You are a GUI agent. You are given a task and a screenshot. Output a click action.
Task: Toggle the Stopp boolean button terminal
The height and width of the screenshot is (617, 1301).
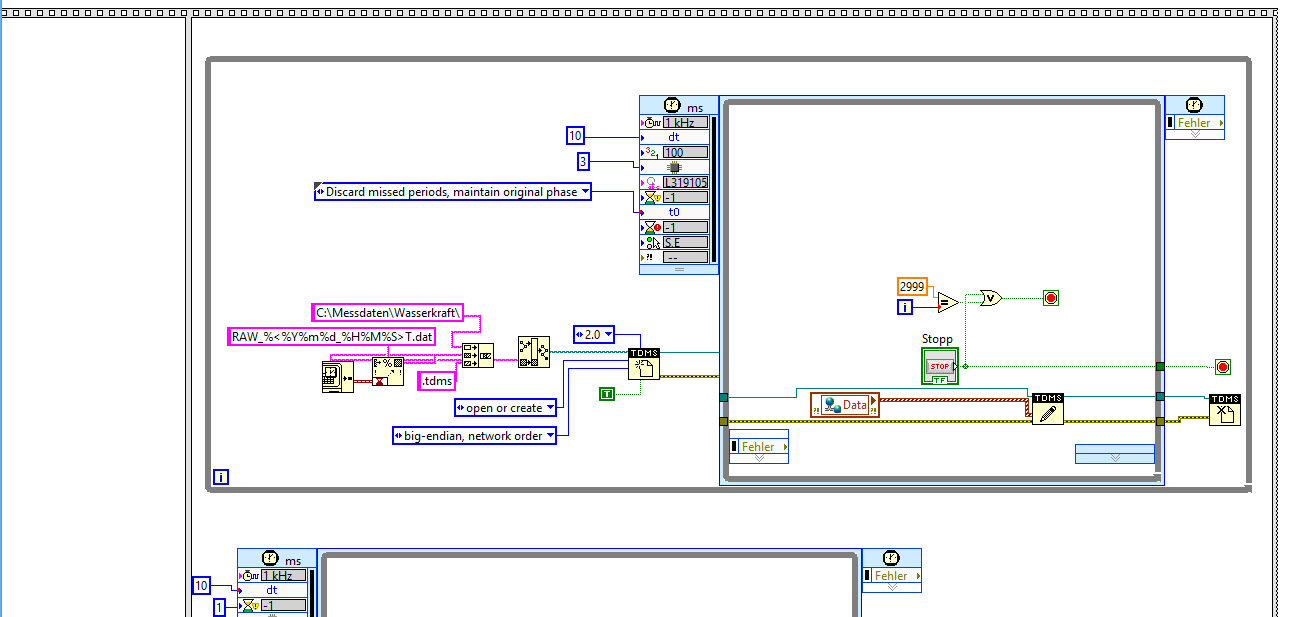939,365
